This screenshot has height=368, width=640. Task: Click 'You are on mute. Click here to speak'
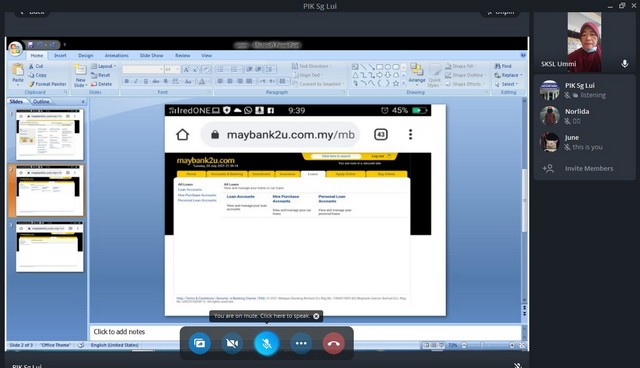(262, 316)
